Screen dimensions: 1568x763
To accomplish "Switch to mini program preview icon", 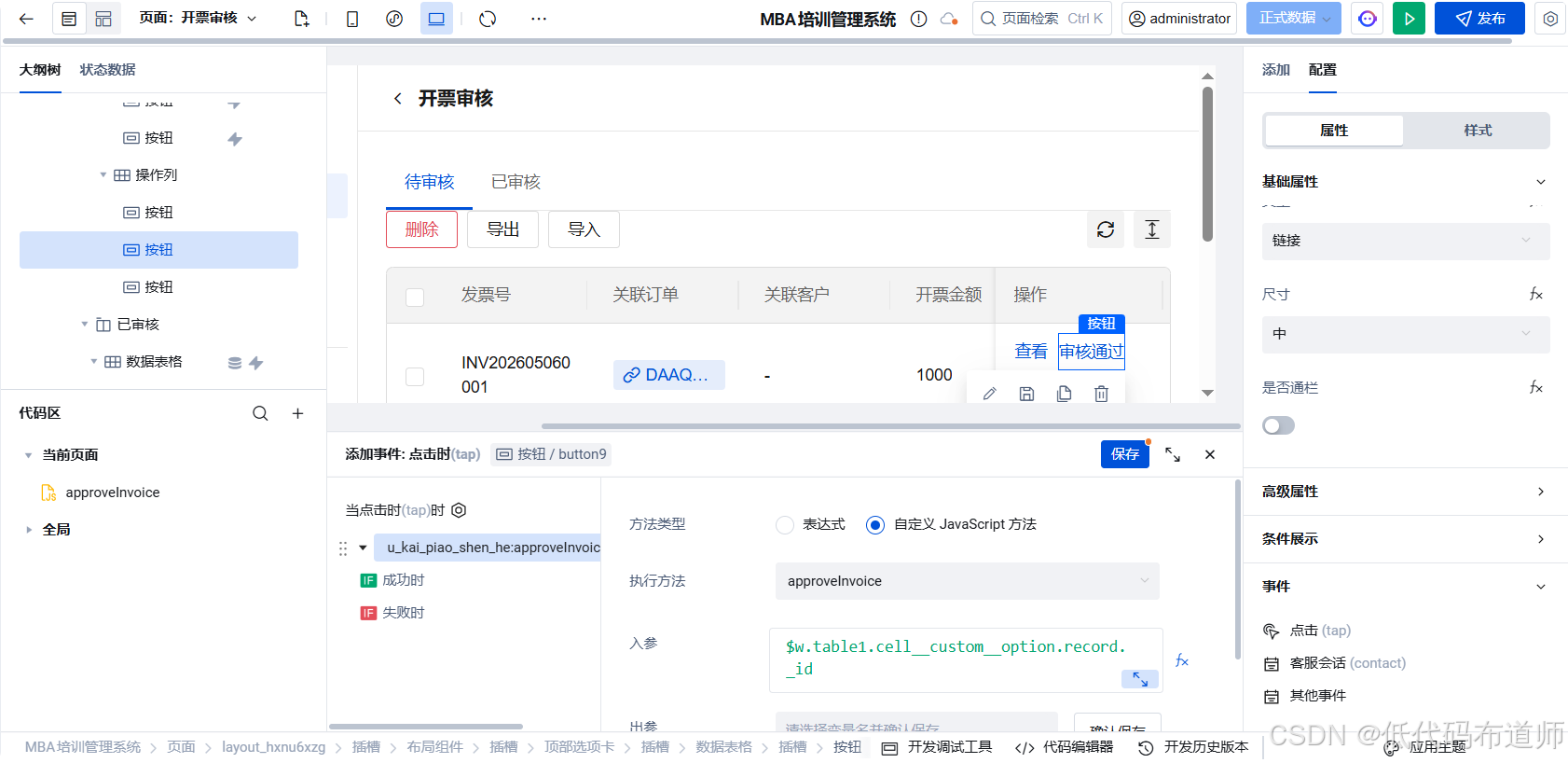I will pos(394,19).
